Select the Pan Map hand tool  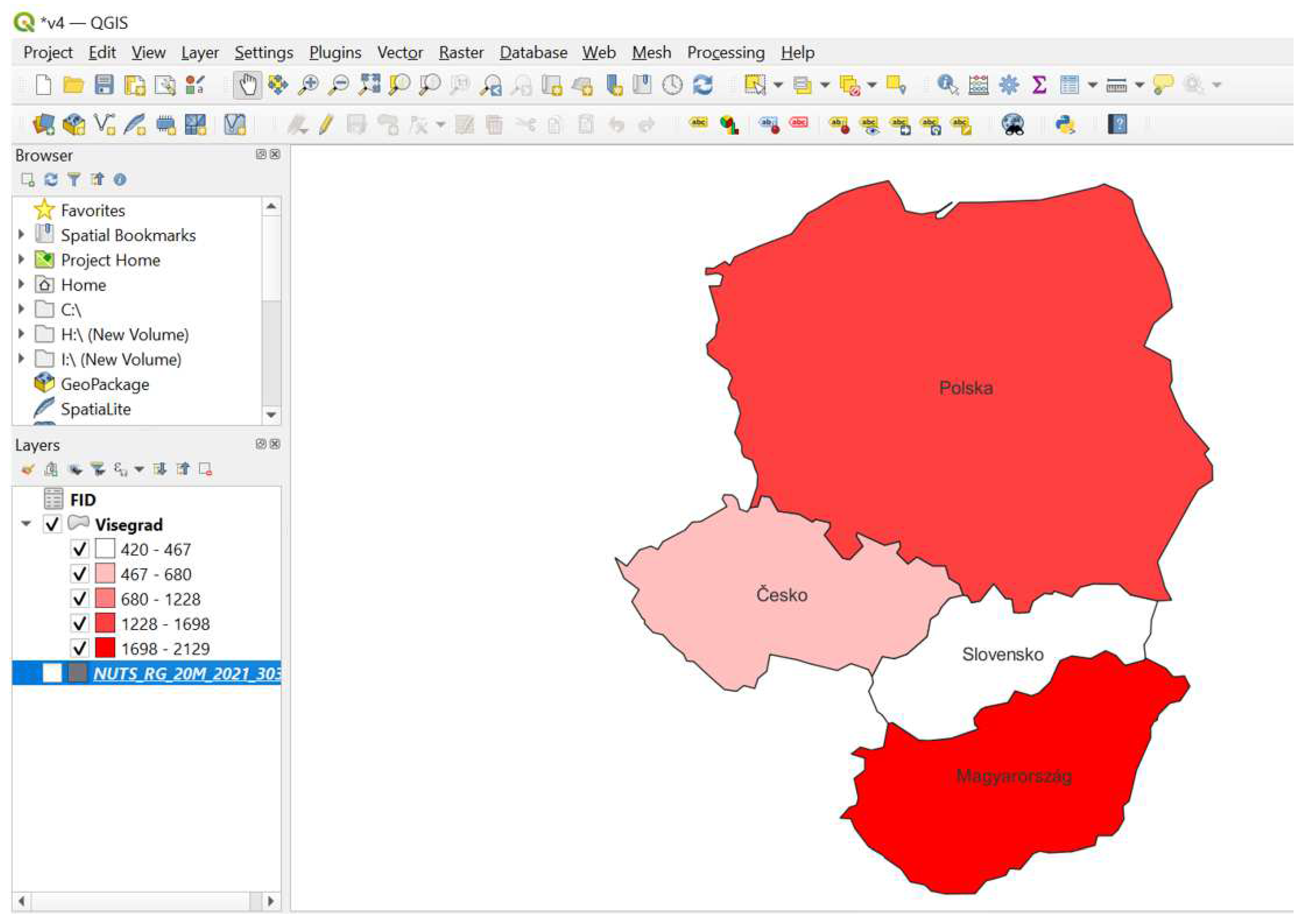(x=247, y=85)
